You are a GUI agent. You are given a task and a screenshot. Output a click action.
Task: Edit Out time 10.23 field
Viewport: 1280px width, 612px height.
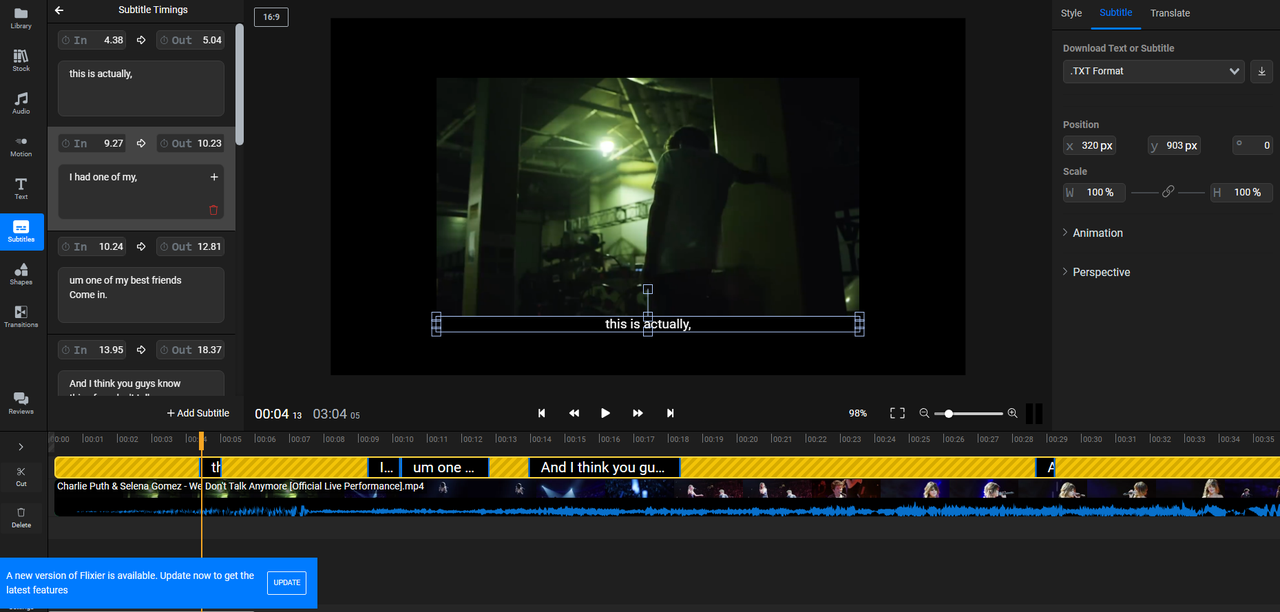click(x=190, y=143)
